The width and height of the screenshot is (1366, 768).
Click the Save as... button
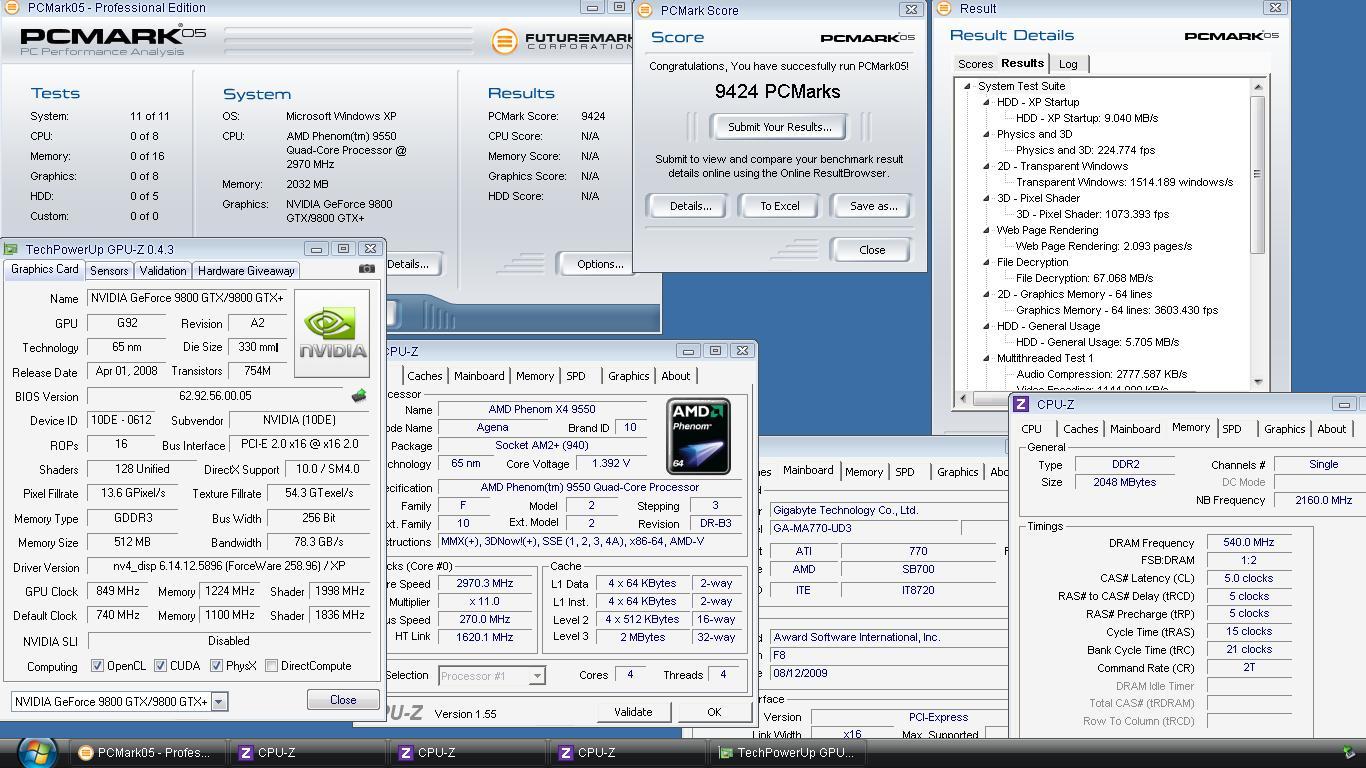[873, 206]
